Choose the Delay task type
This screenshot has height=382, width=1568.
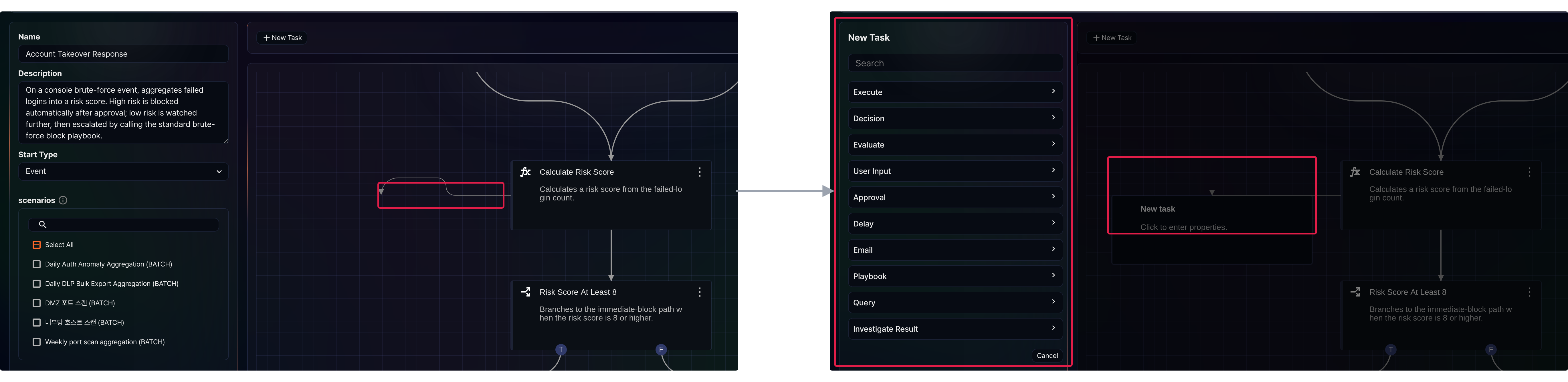[955, 224]
